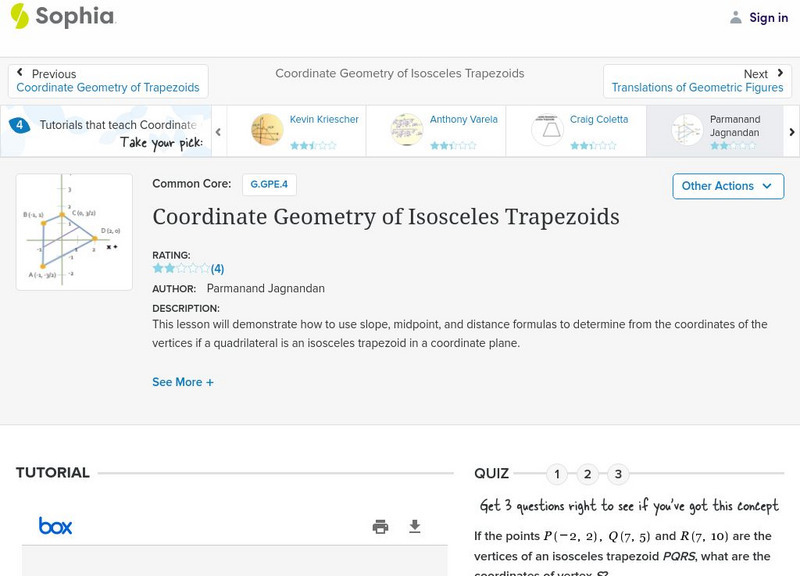Click the star rating under Rating

coord(181,269)
